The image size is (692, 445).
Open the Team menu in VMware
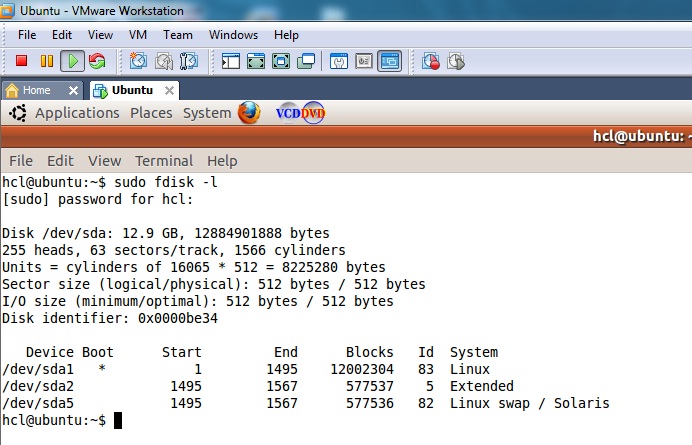178,35
